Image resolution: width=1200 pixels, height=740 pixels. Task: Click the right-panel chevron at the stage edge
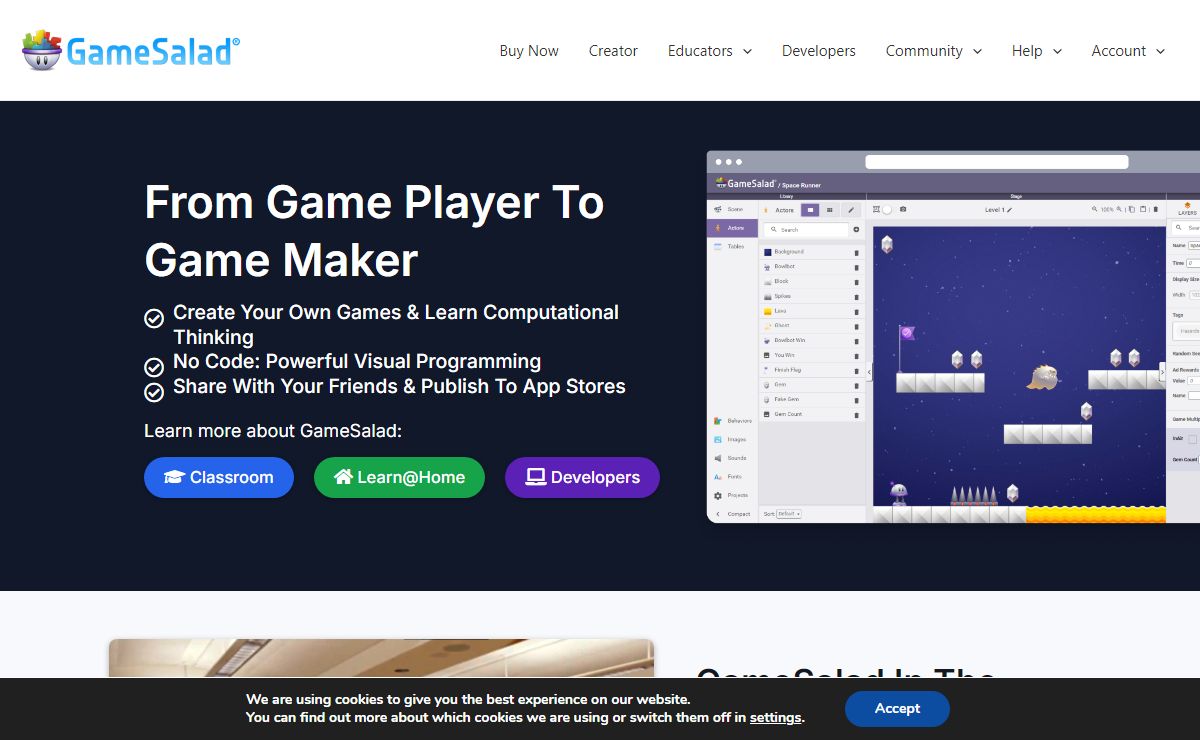pos(1162,372)
